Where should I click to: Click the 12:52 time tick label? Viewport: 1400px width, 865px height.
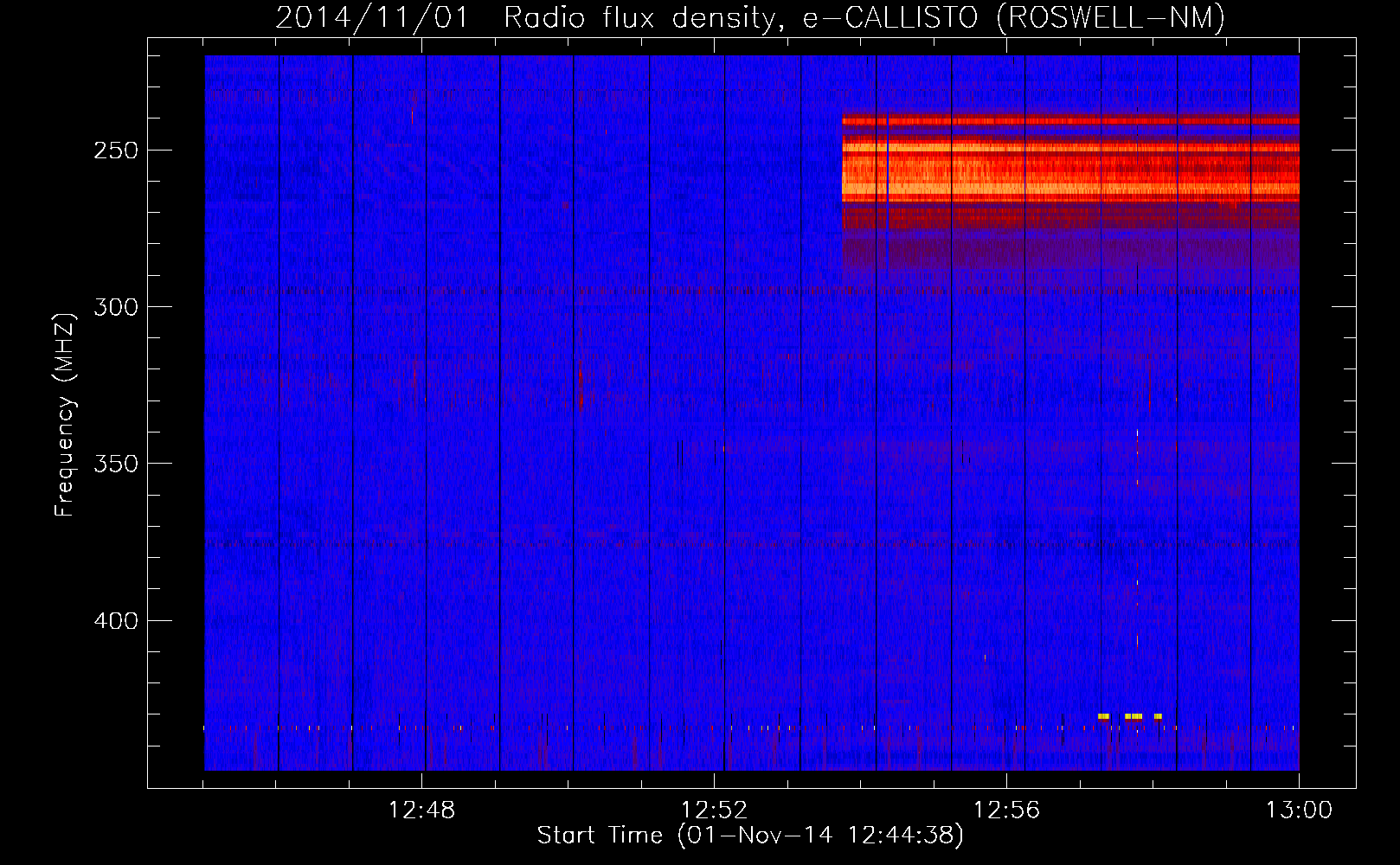(714, 811)
